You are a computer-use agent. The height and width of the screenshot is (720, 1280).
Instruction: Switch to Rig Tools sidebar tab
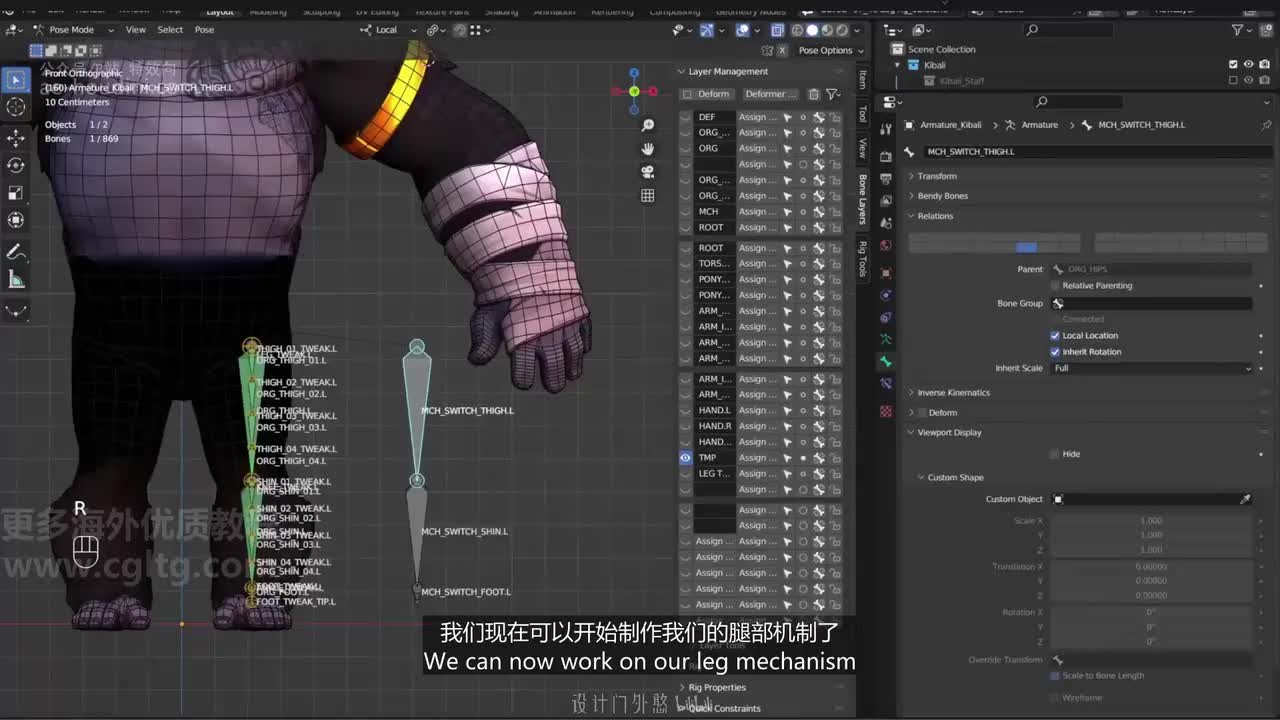863,259
